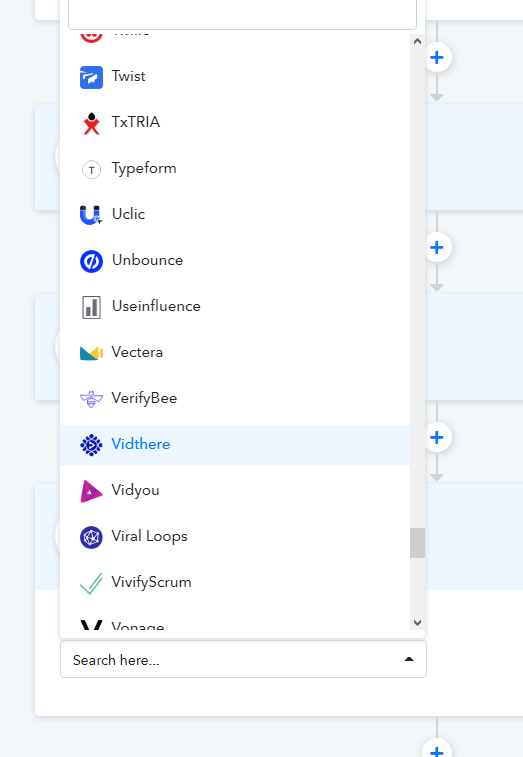The image size is (523, 757).
Task: Click the Twist app icon
Action: tap(91, 77)
